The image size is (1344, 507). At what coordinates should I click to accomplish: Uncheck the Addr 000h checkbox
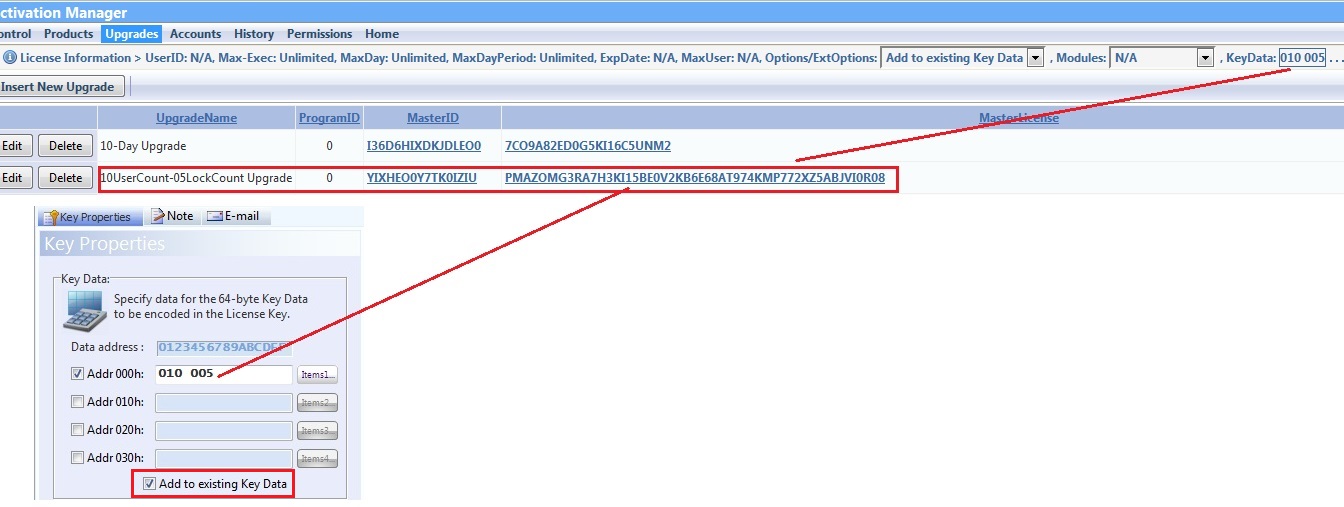coord(78,374)
